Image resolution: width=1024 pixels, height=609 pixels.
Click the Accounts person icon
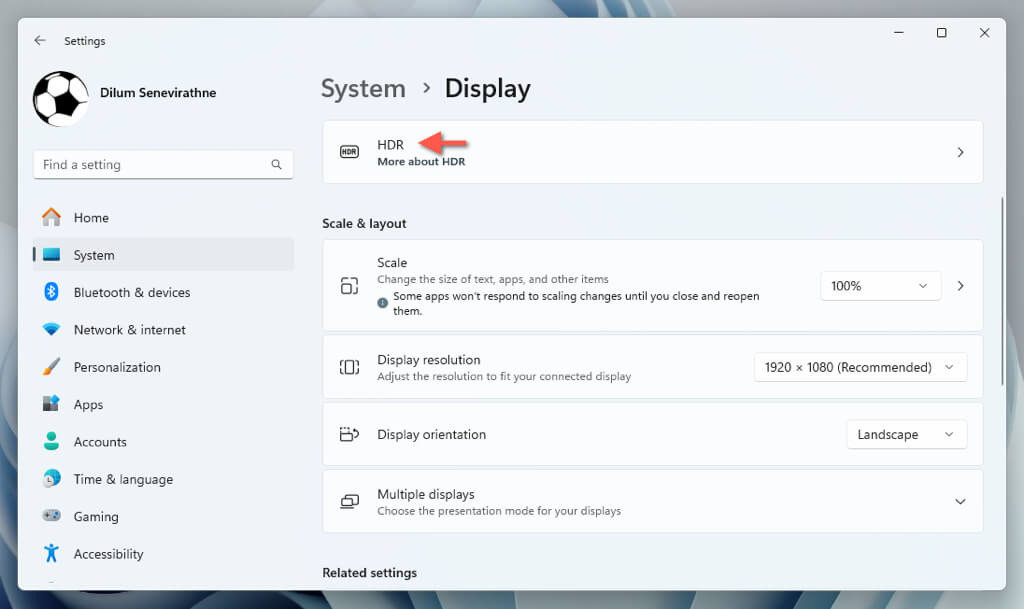click(52, 441)
